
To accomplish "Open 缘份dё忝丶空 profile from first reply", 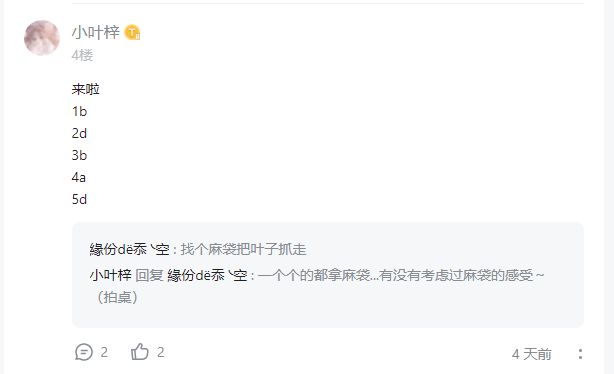I will click(130, 249).
